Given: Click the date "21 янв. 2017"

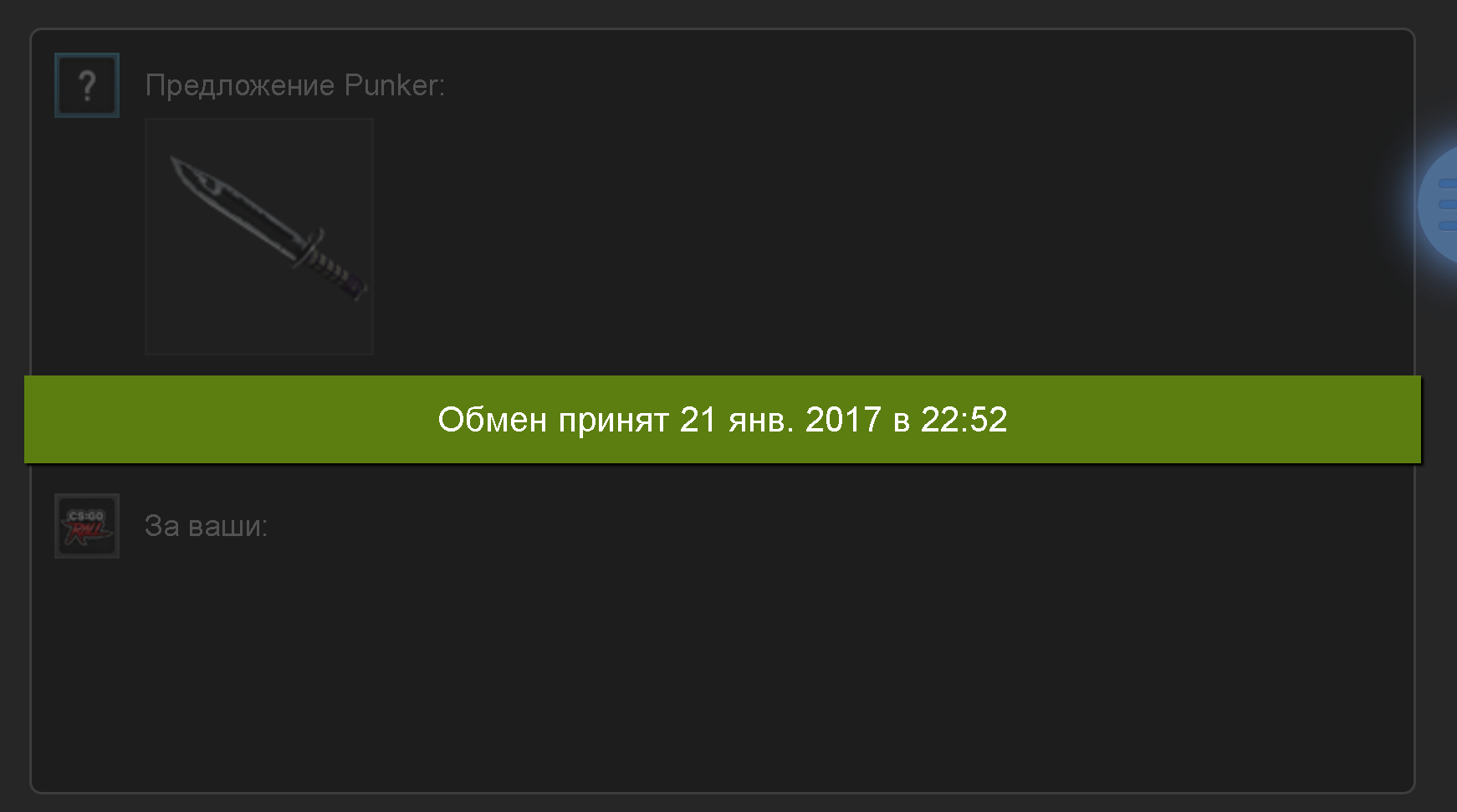Looking at the screenshot, I should coord(780,420).
